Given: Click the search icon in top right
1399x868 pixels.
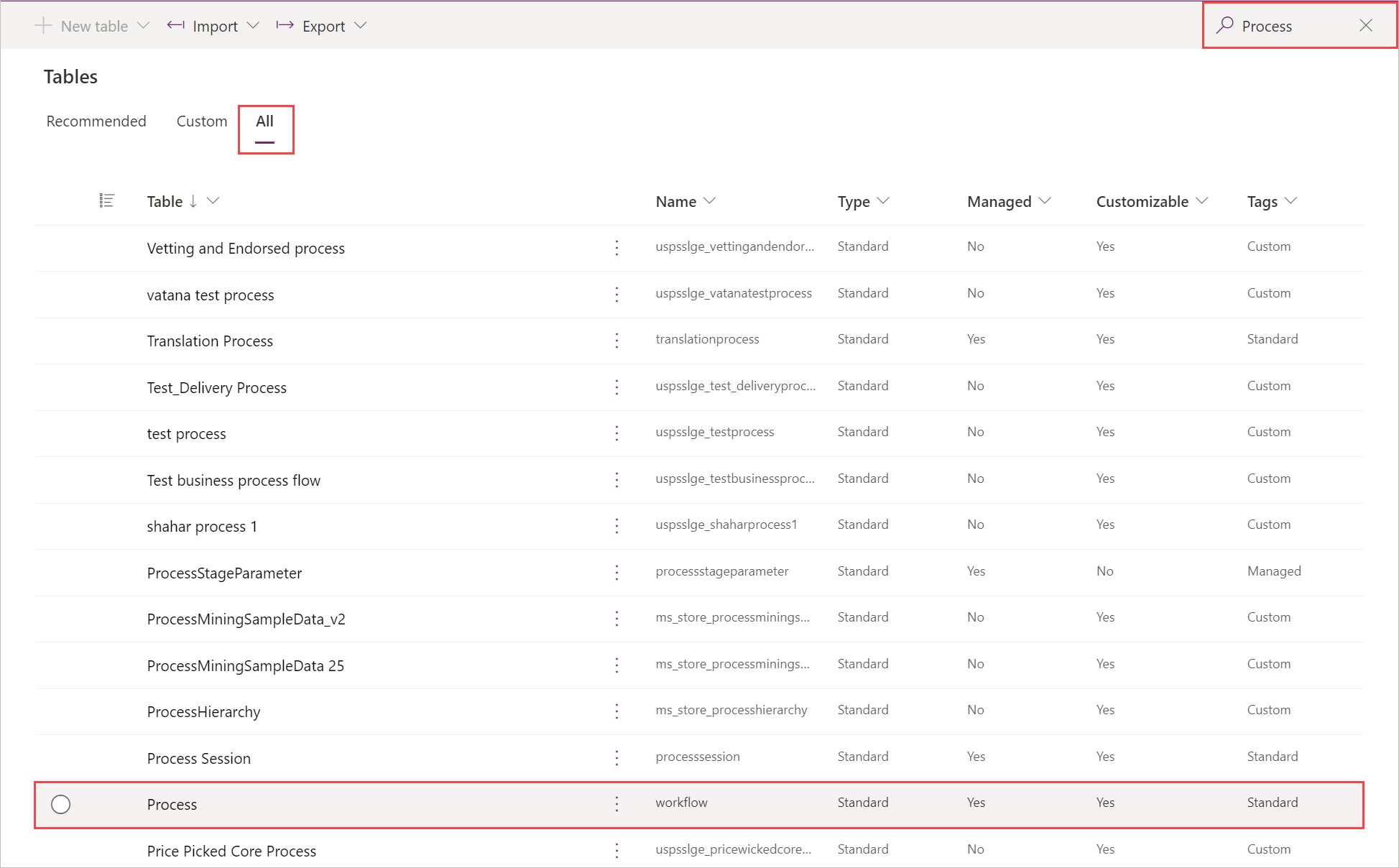Looking at the screenshot, I should tap(1222, 25).
